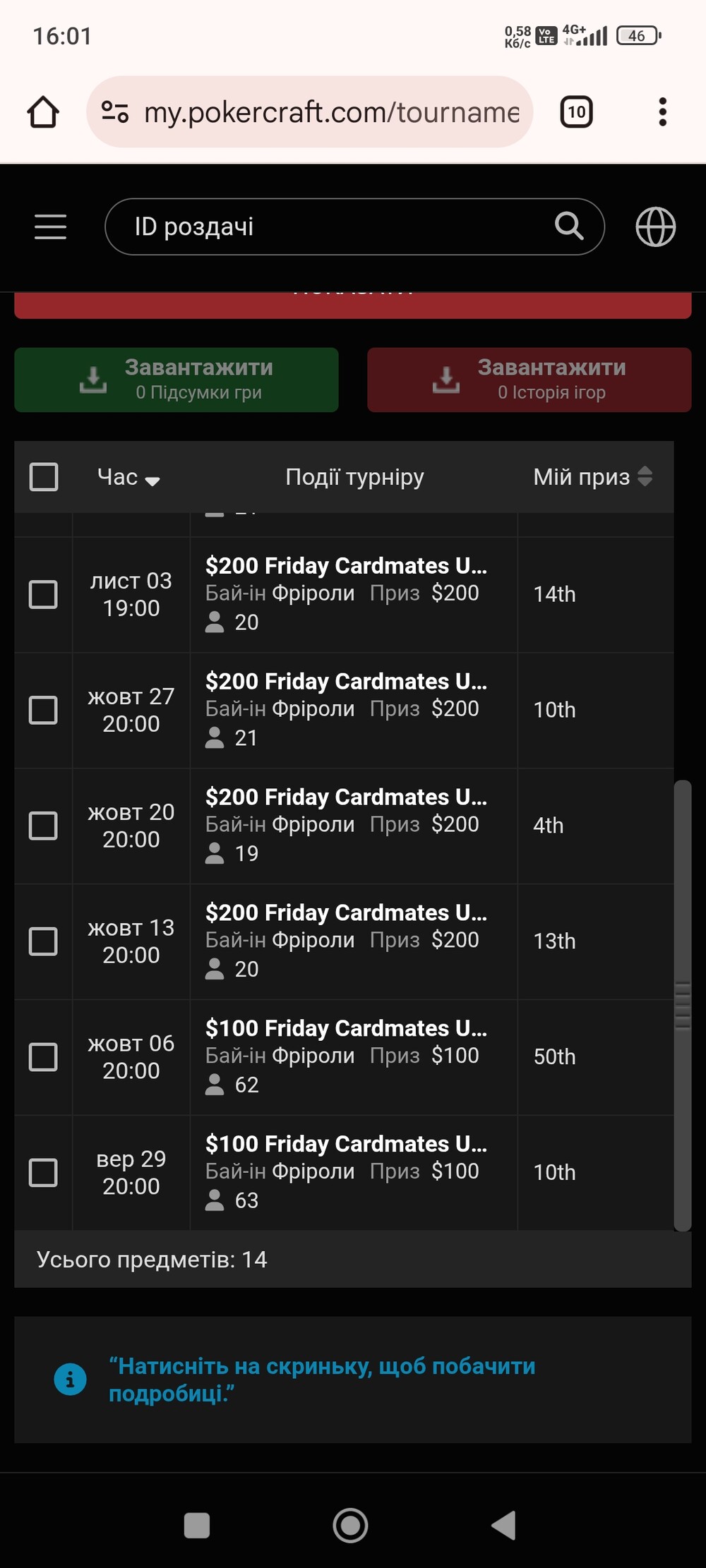Open the browser tab switcher showing 10

pyautogui.click(x=576, y=112)
